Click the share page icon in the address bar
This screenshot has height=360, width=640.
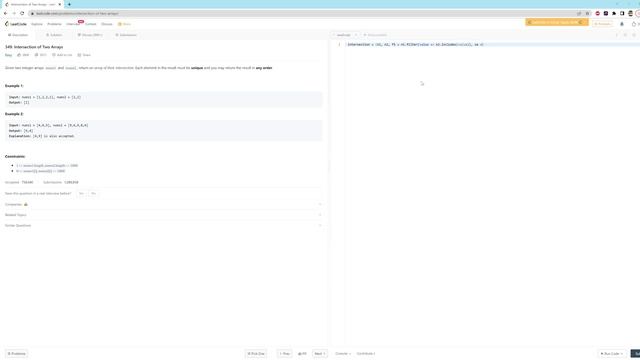[579, 13]
